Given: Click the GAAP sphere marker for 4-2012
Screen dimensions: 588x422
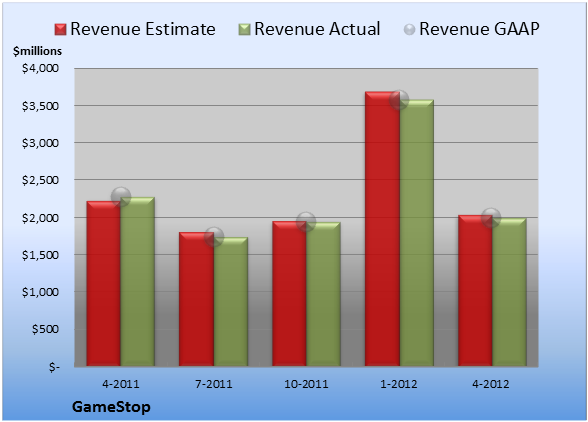Looking at the screenshot, I should [x=491, y=218].
